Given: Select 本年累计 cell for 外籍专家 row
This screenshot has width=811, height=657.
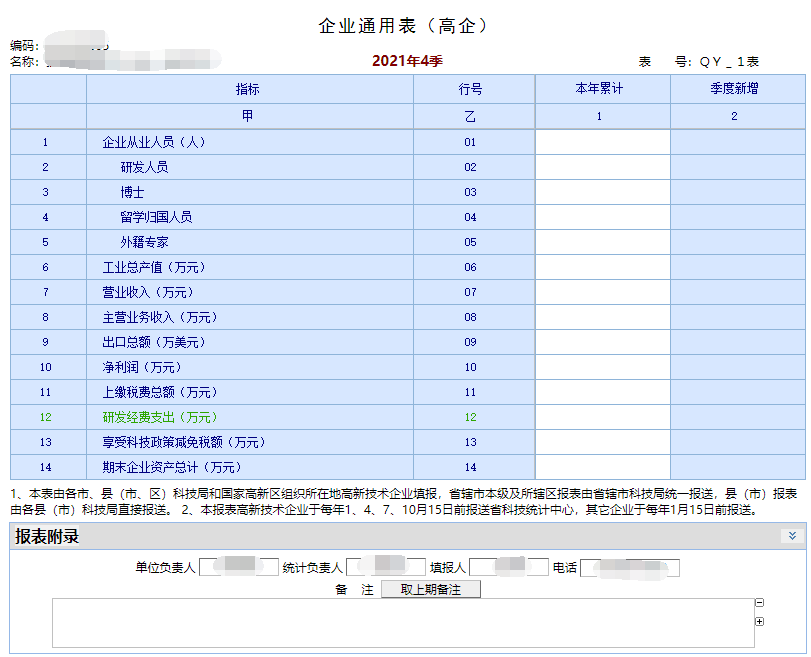Looking at the screenshot, I should 603,242.
